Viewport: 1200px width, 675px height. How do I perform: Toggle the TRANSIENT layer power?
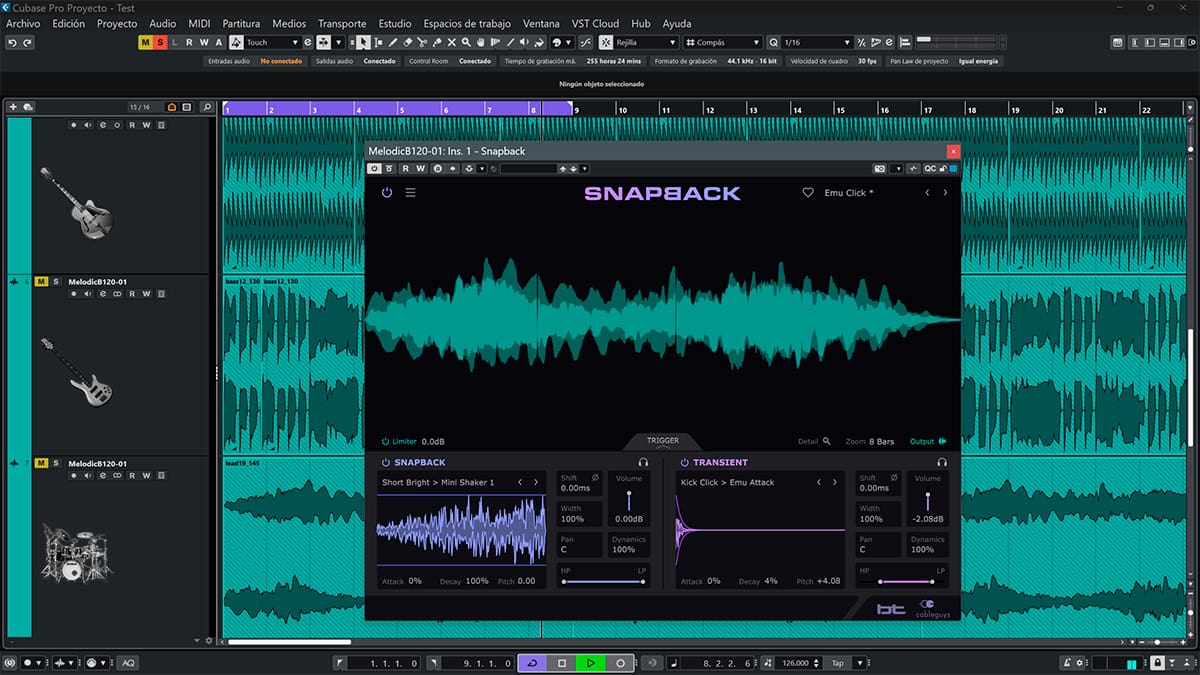685,463
